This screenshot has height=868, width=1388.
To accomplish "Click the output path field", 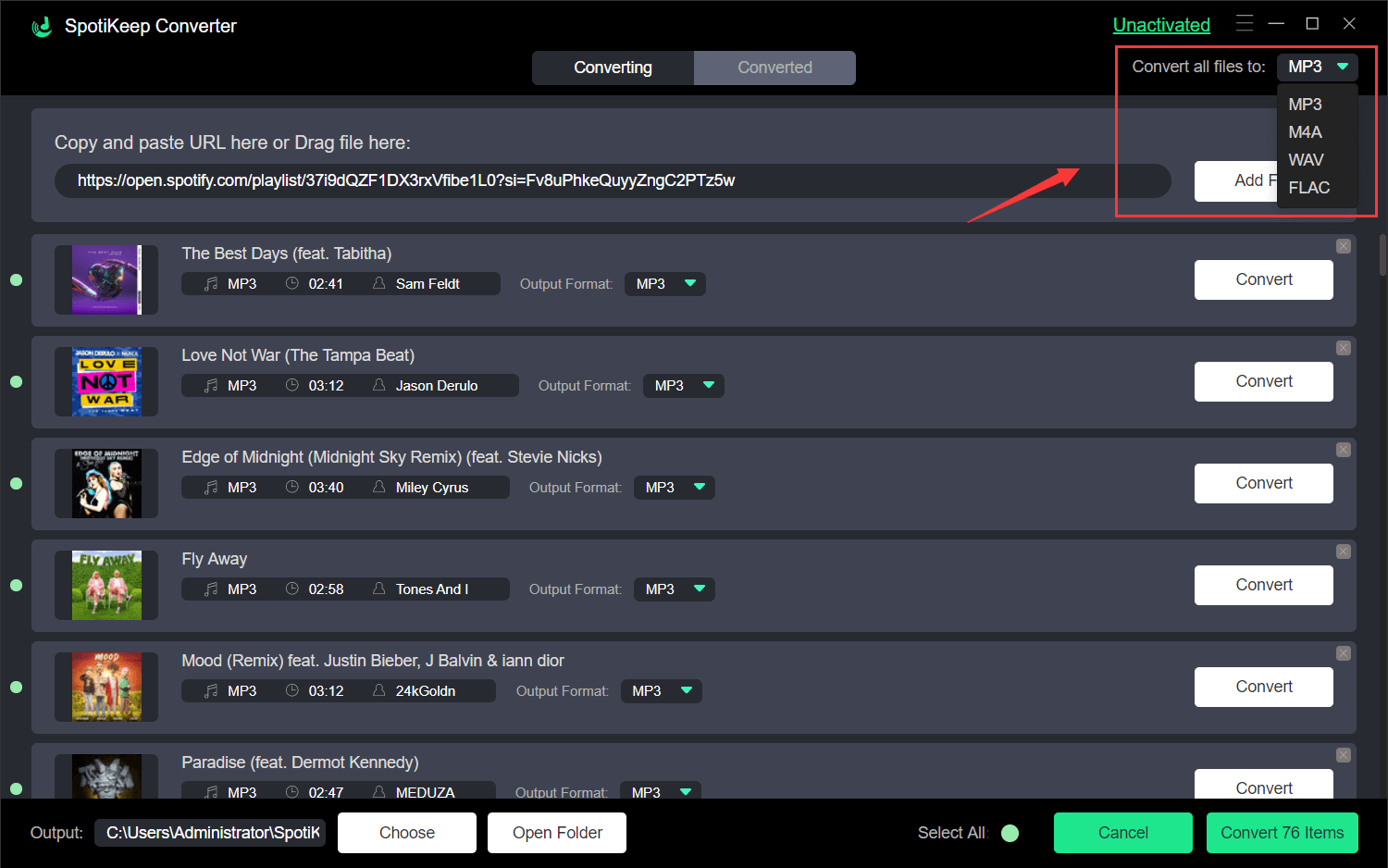I will pos(210,833).
